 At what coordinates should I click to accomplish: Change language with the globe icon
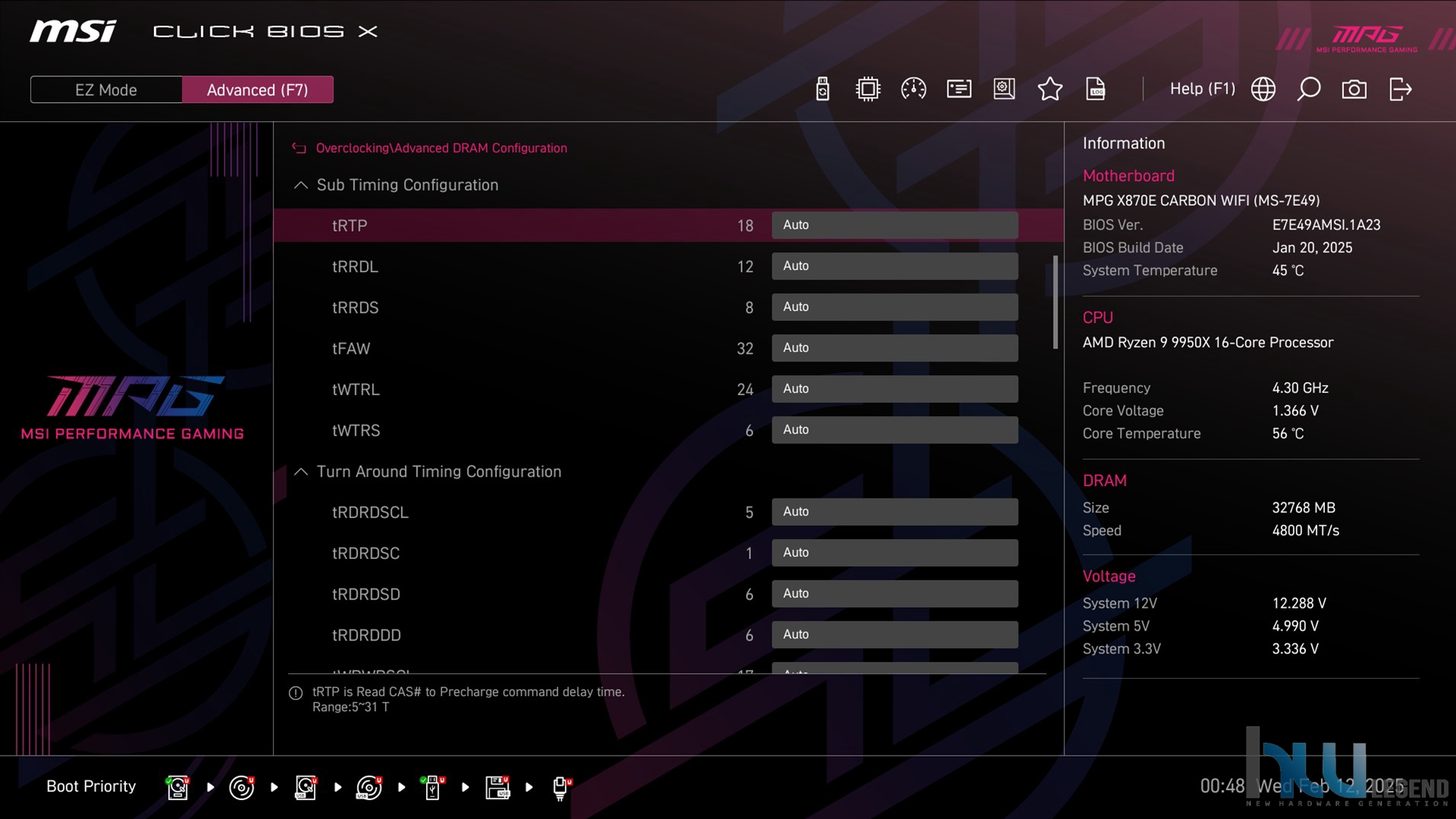pos(1263,89)
